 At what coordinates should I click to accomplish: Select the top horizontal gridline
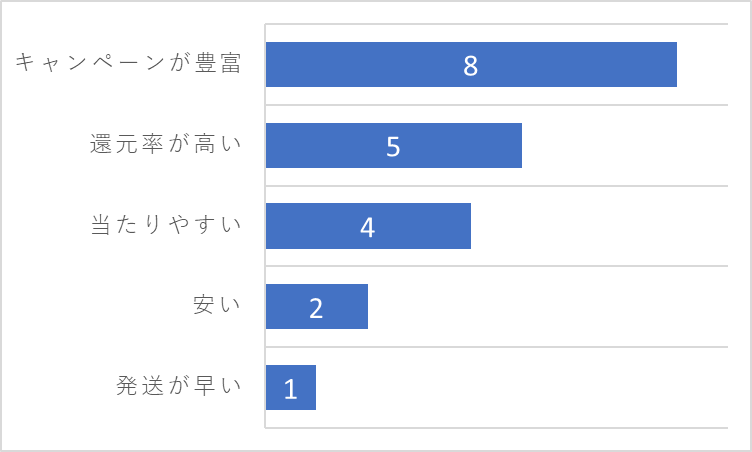(496, 24)
